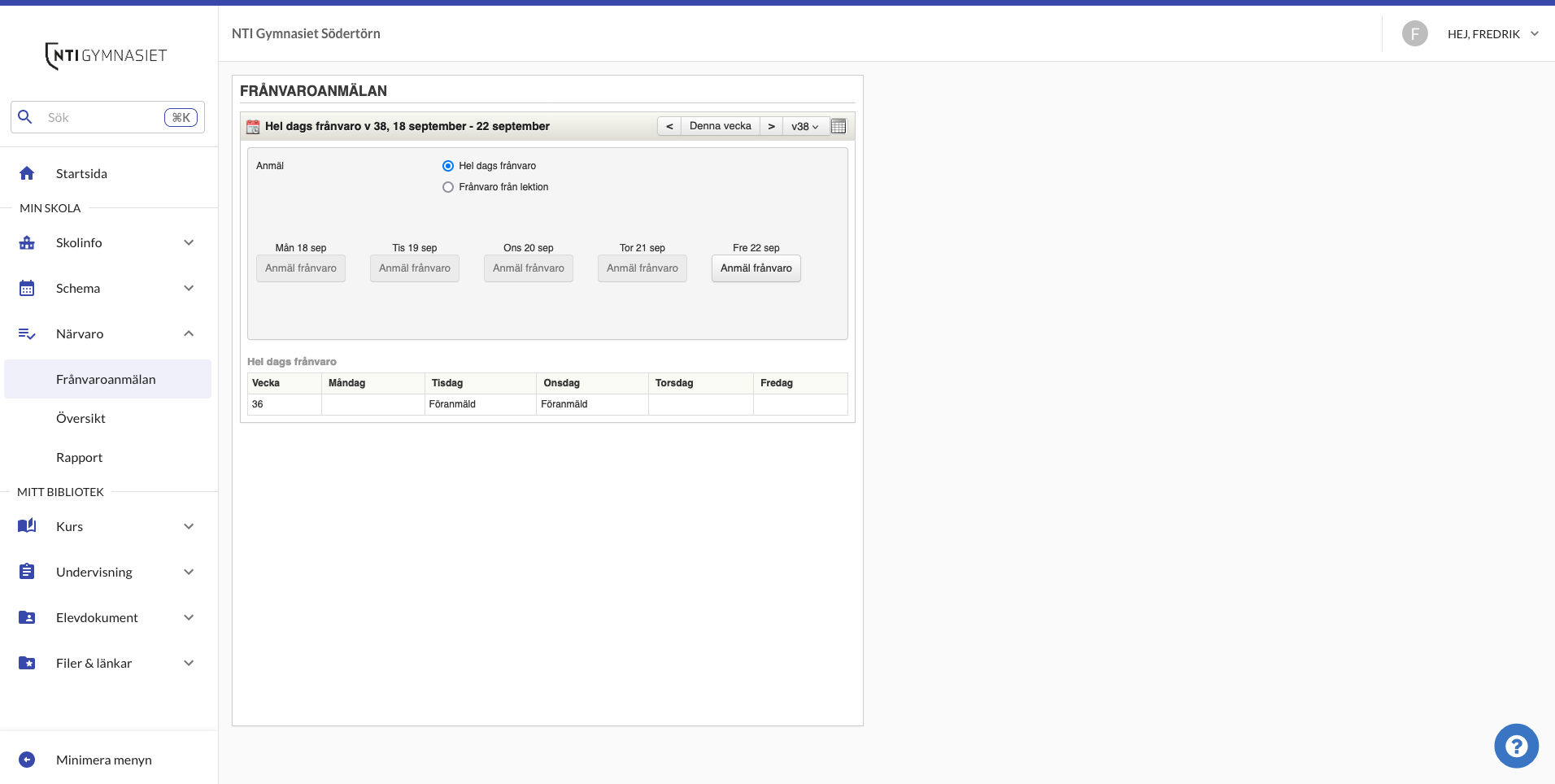Click the Närvaro checklist icon
Viewport: 1555px width, 784px height.
pos(27,333)
